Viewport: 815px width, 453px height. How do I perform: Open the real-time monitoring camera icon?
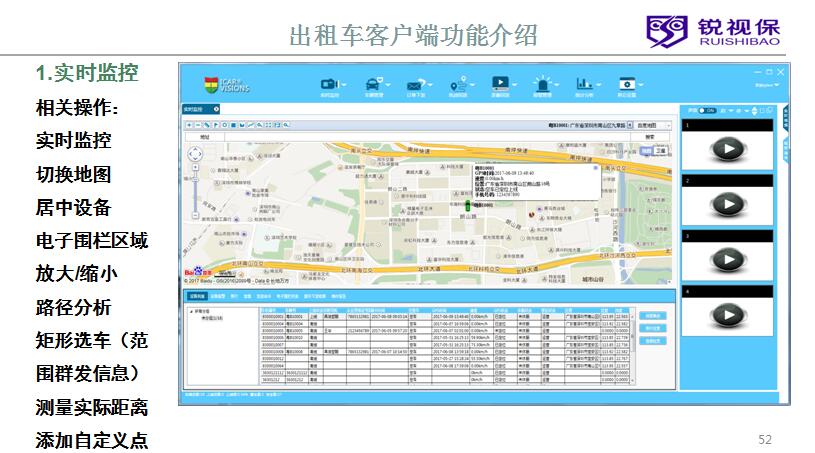point(328,84)
